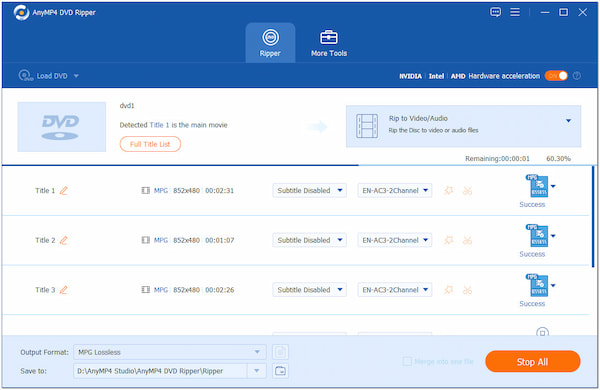
Task: Click the Intel label
Action: pos(436,76)
